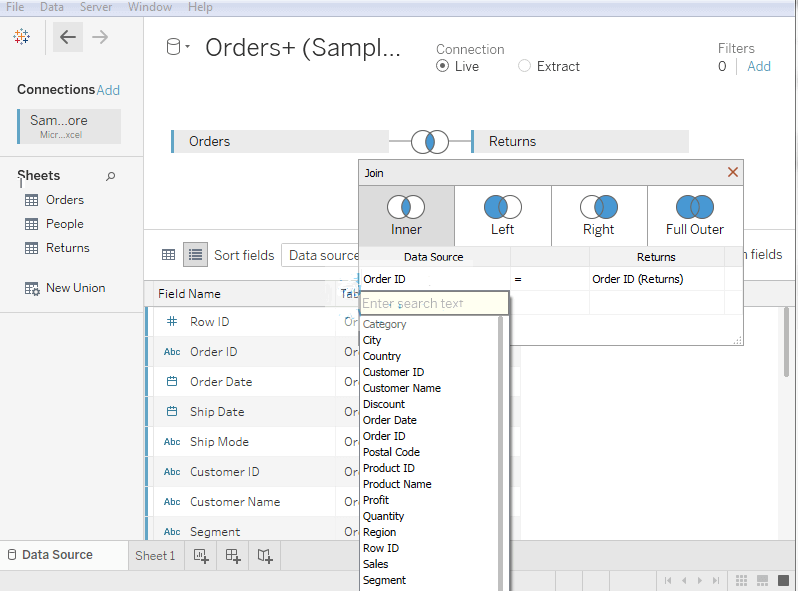
Task: Search sheets using the magnifier icon
Action: coord(110,176)
